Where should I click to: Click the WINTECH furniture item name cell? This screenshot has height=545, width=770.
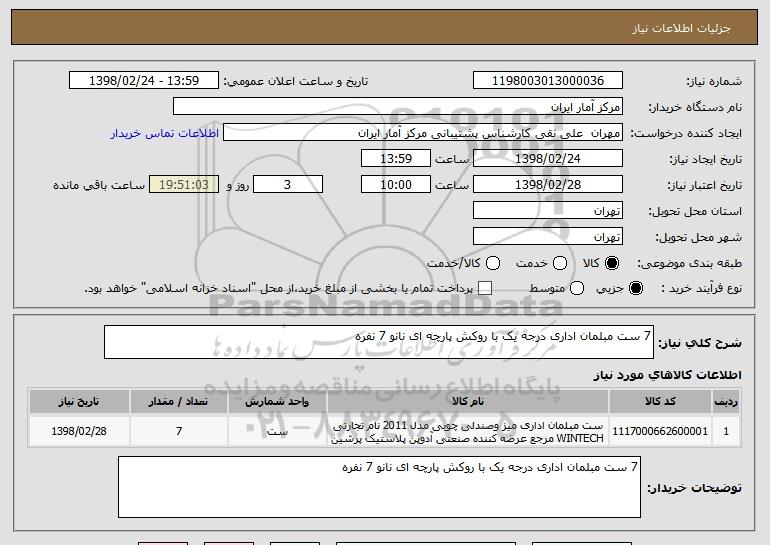click(468, 432)
